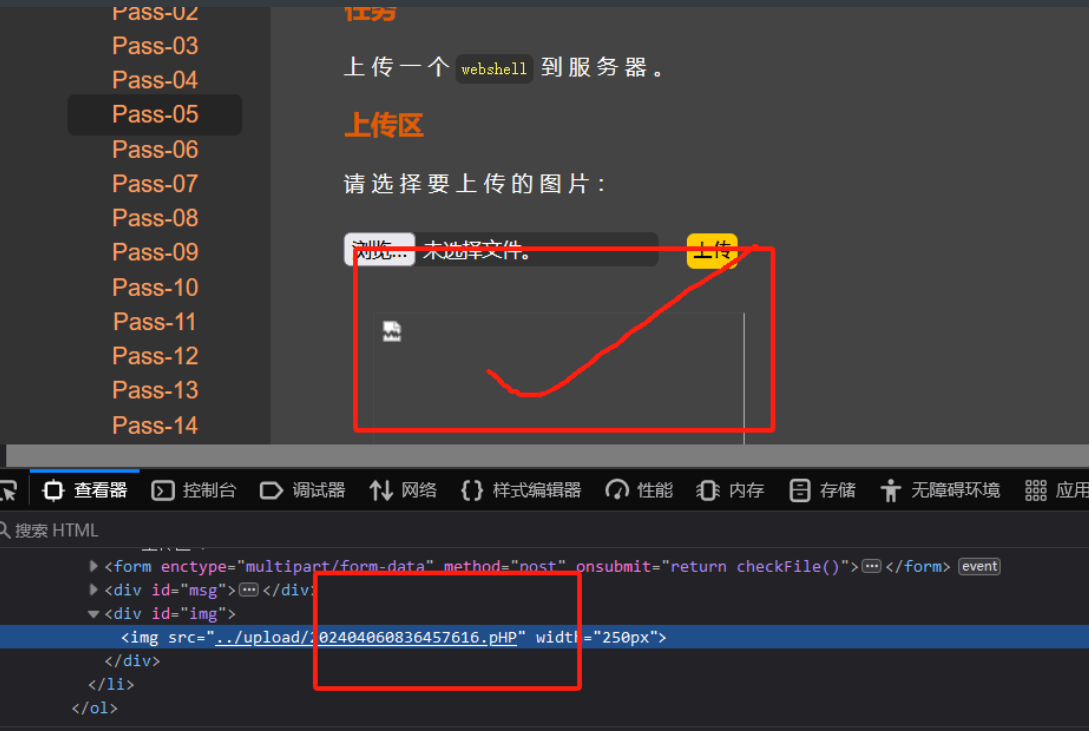The width and height of the screenshot is (1089, 731).
Task: Open Pass-13 in the sidebar
Action: tap(155, 390)
